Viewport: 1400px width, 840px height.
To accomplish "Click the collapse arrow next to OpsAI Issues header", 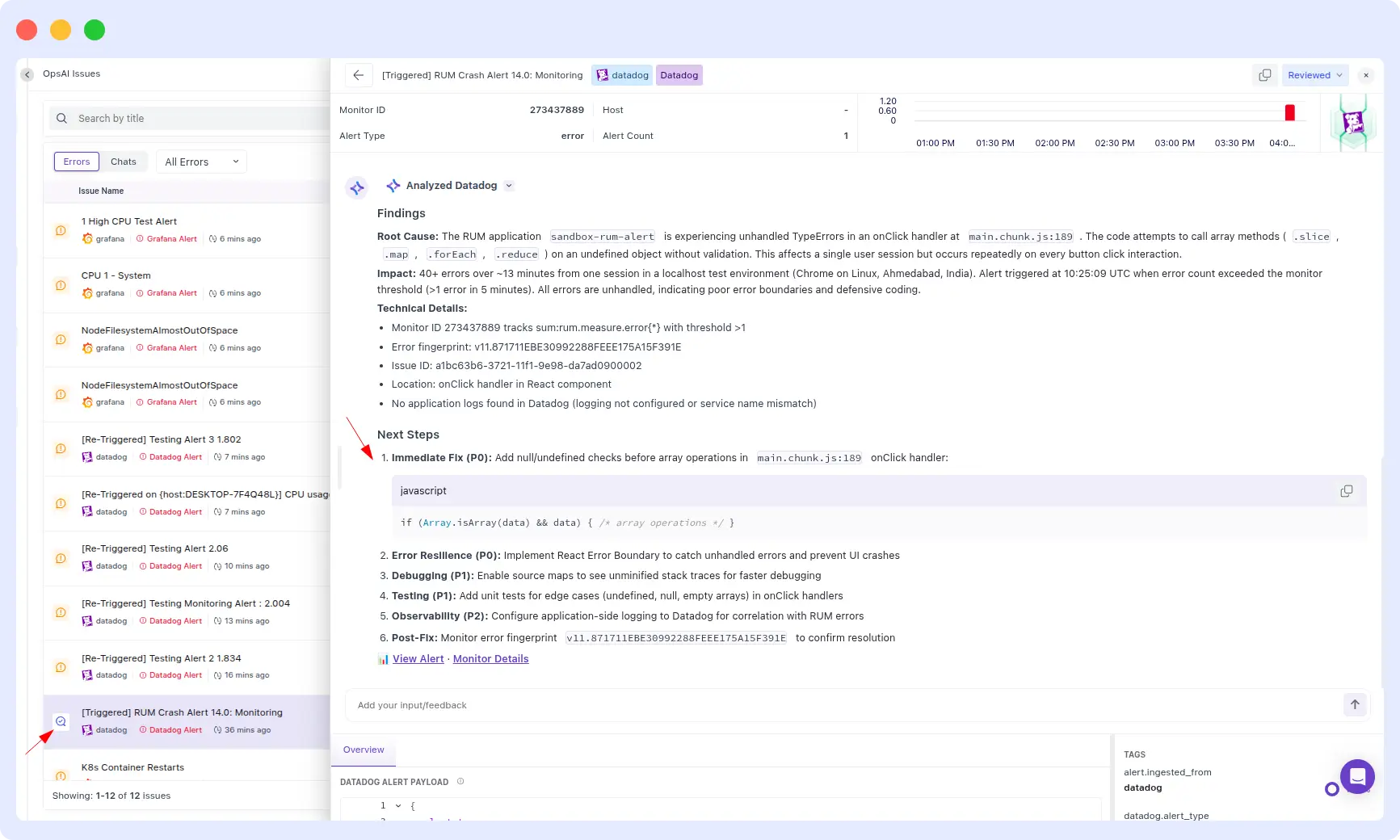I will [27, 74].
